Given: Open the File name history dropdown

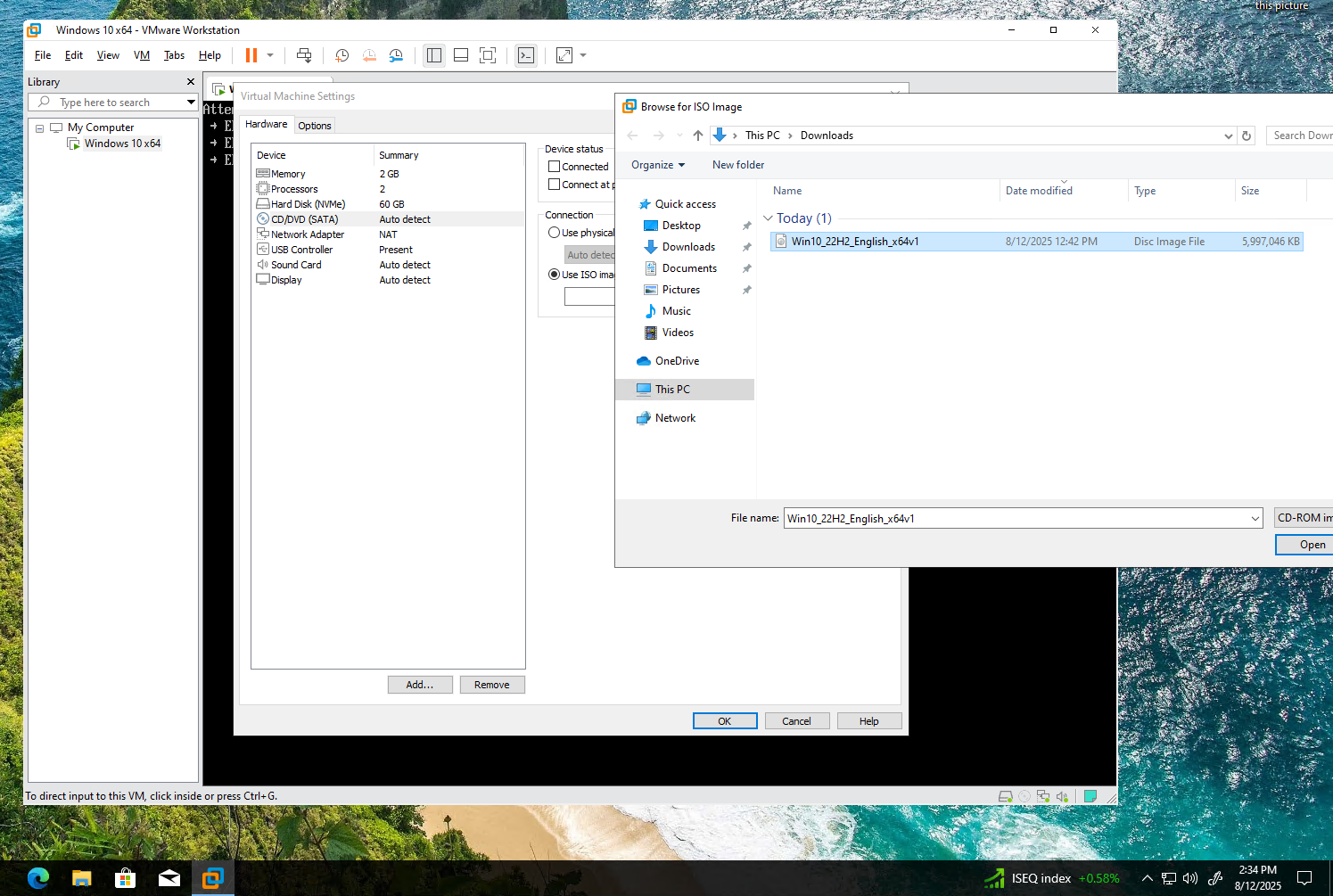Looking at the screenshot, I should click(1255, 519).
